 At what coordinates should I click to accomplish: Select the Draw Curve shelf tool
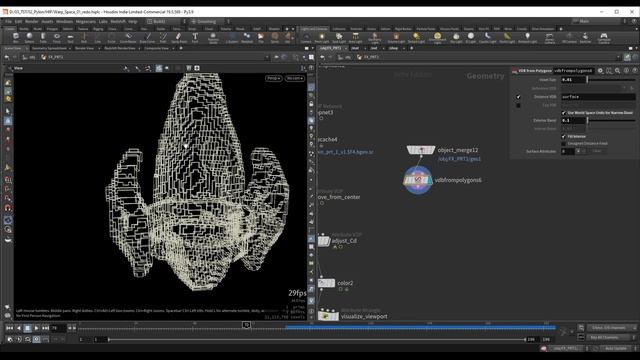tap(147, 38)
